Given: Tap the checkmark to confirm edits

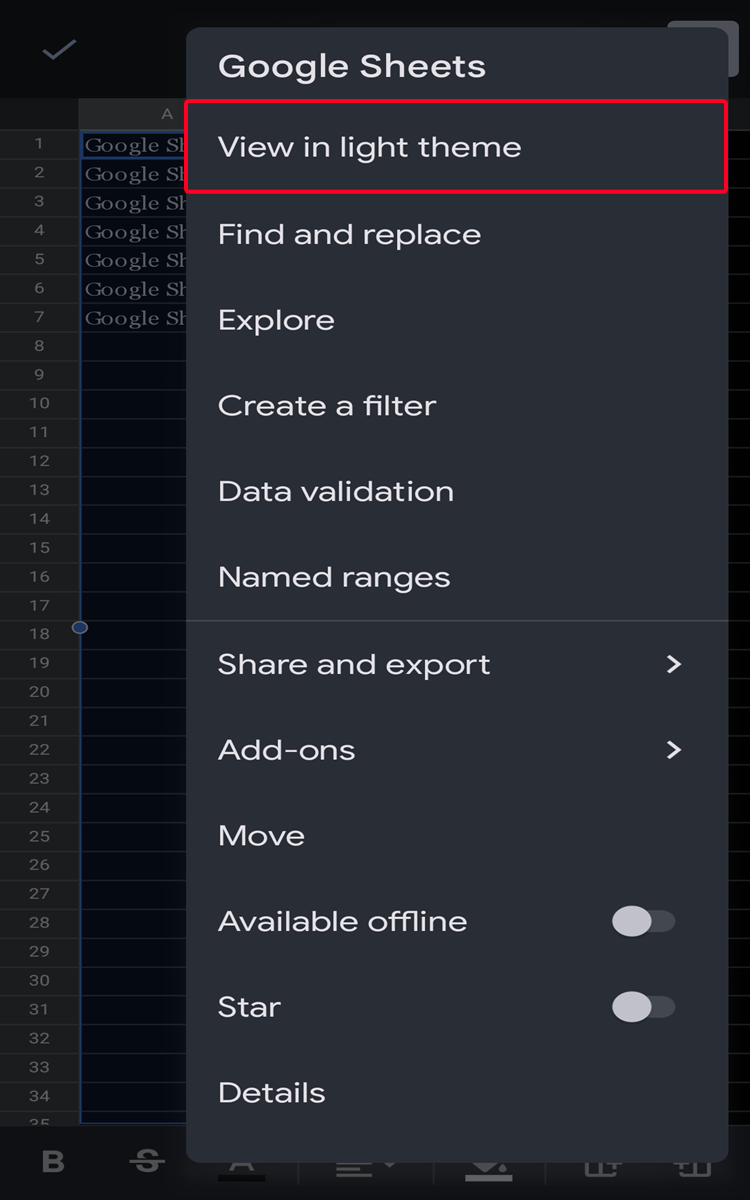Looking at the screenshot, I should pos(57,50).
